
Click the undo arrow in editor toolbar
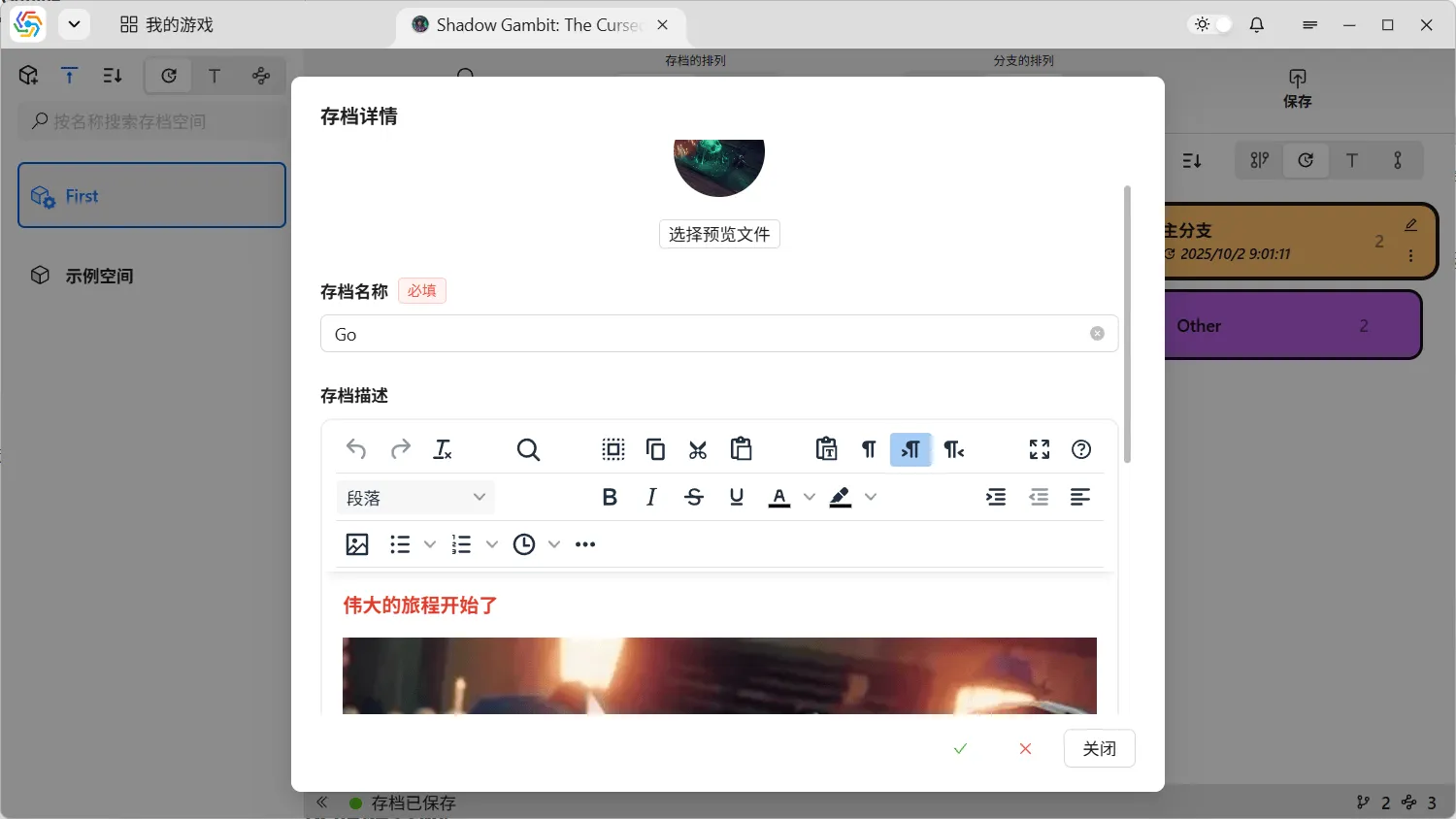point(356,449)
